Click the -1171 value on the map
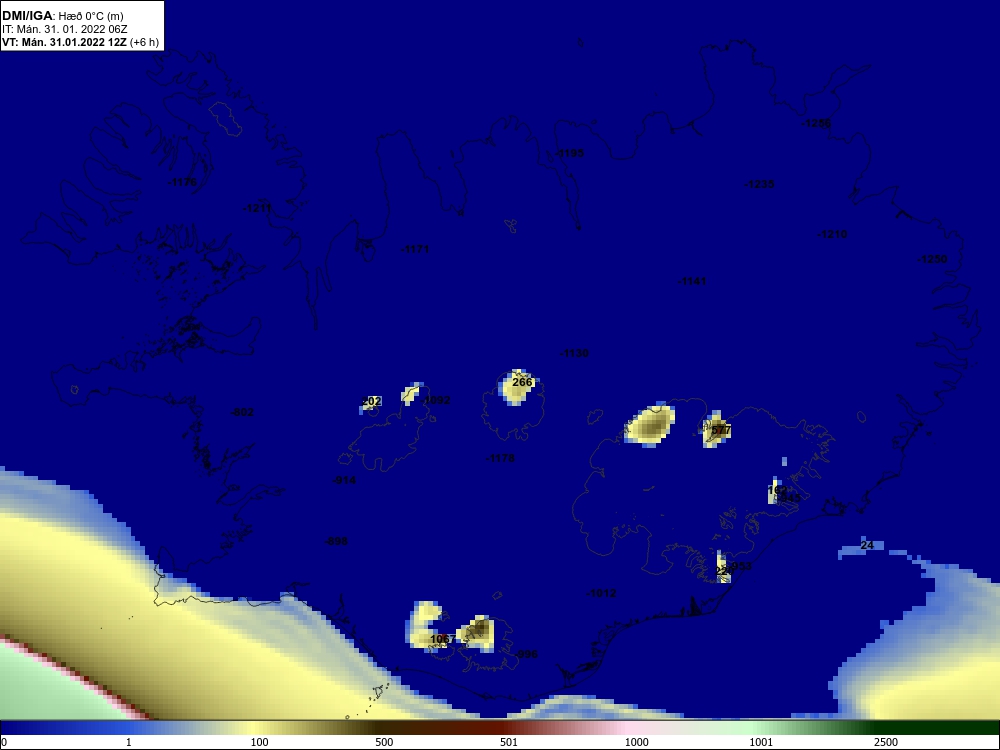 tap(415, 249)
